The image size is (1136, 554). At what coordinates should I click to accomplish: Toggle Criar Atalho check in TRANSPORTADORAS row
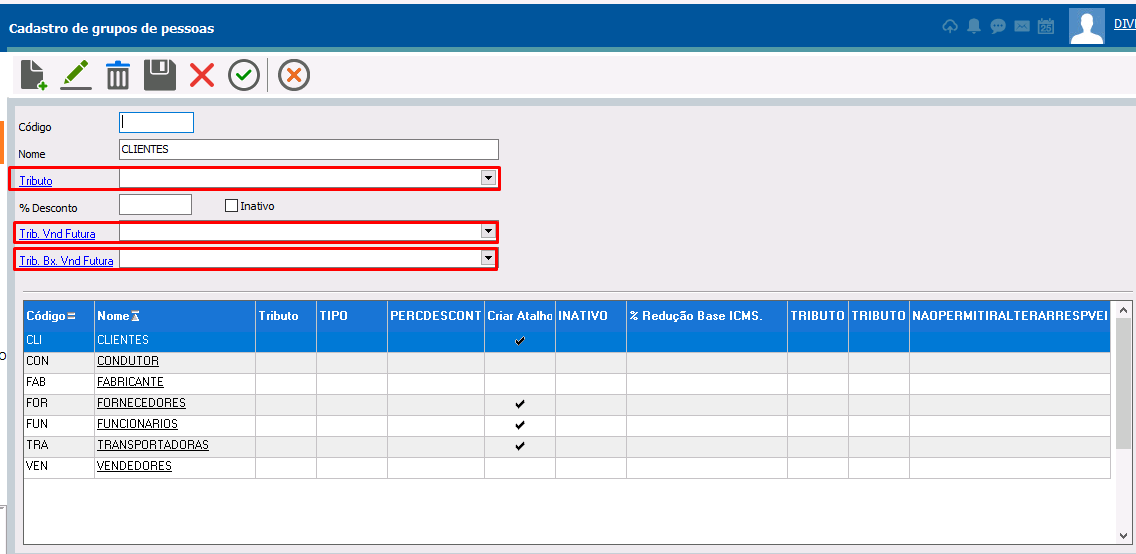pyautogui.click(x=519, y=445)
